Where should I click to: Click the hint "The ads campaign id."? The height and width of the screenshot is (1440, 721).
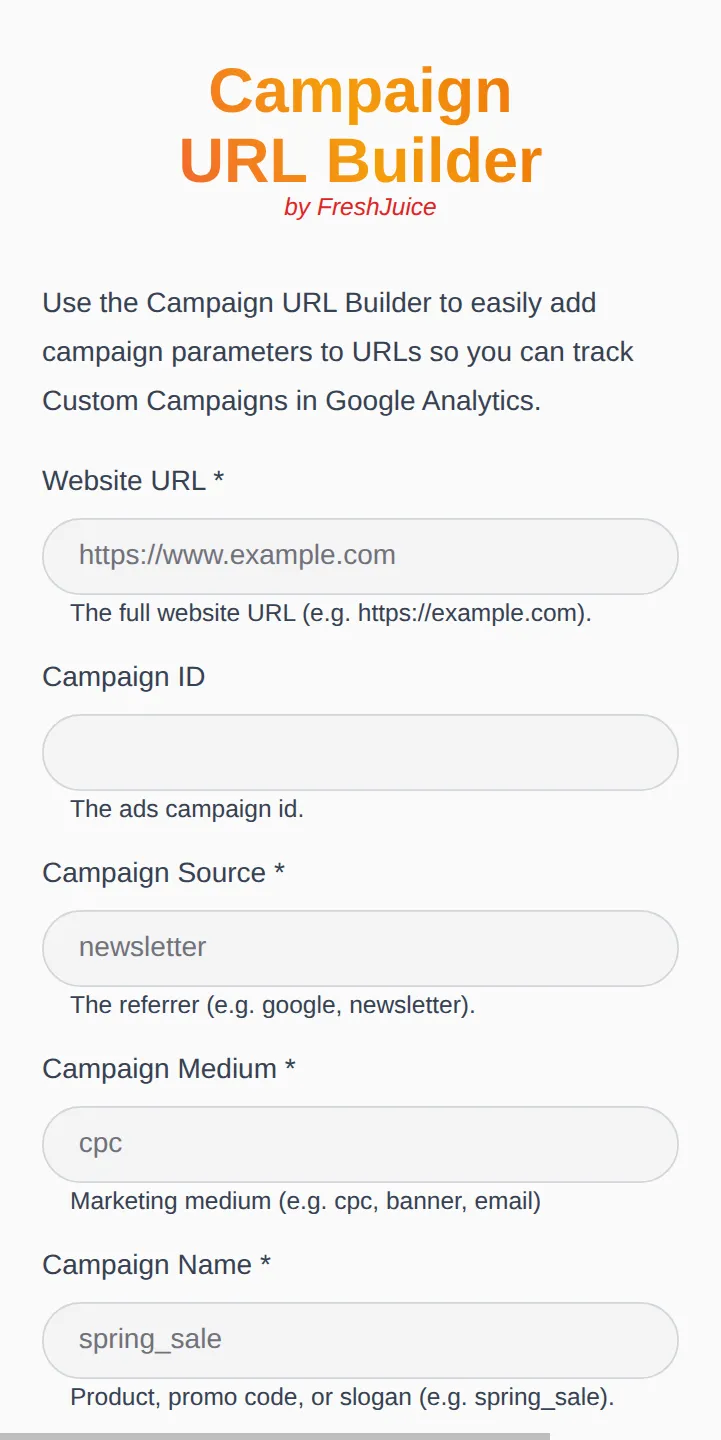pos(187,809)
